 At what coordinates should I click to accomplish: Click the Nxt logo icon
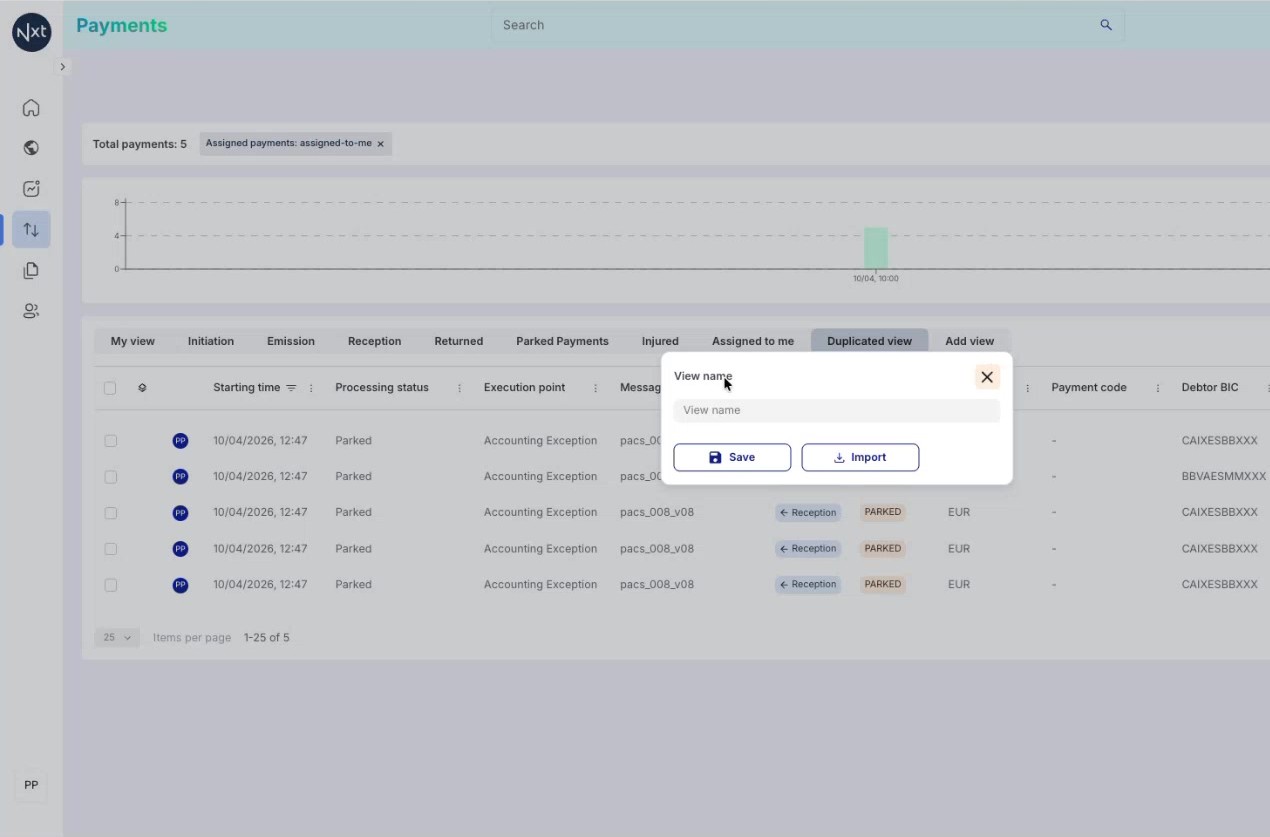[x=31, y=32]
